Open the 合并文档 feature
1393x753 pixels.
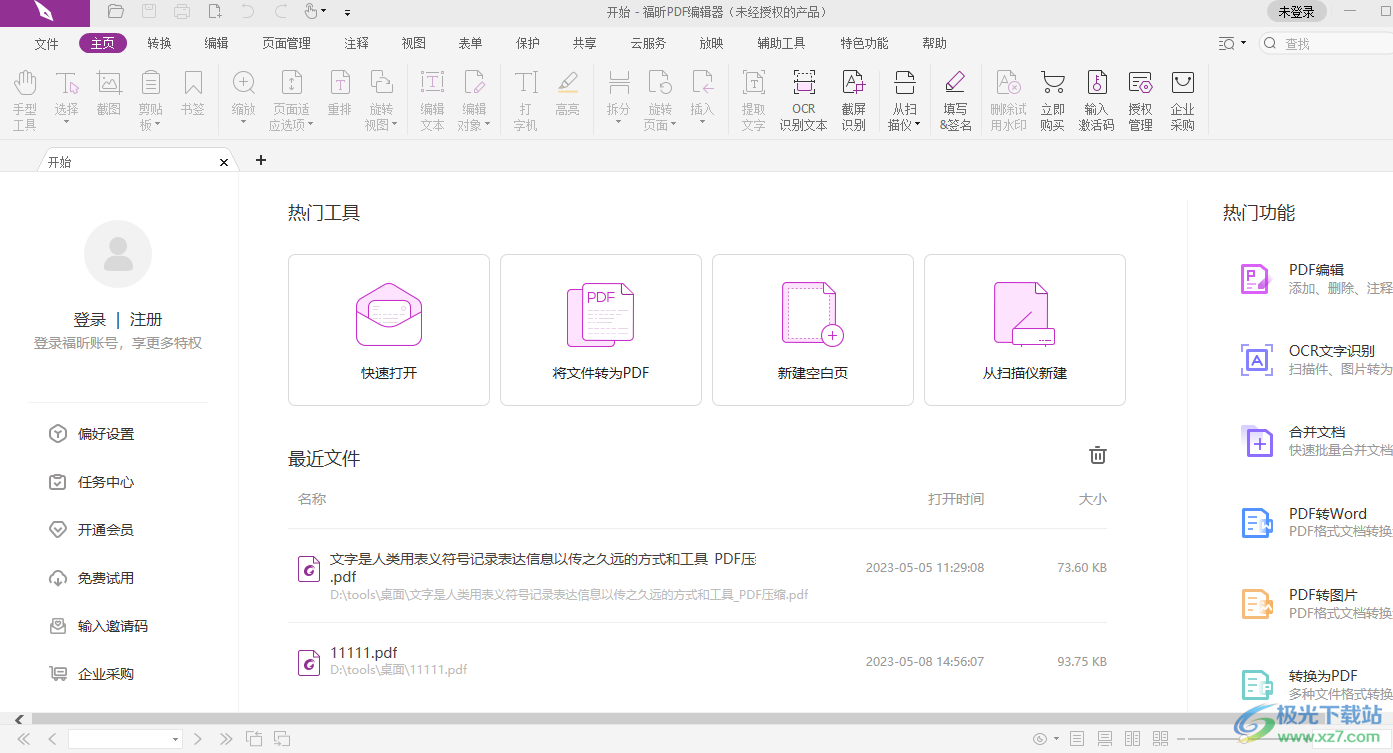coord(1316,441)
